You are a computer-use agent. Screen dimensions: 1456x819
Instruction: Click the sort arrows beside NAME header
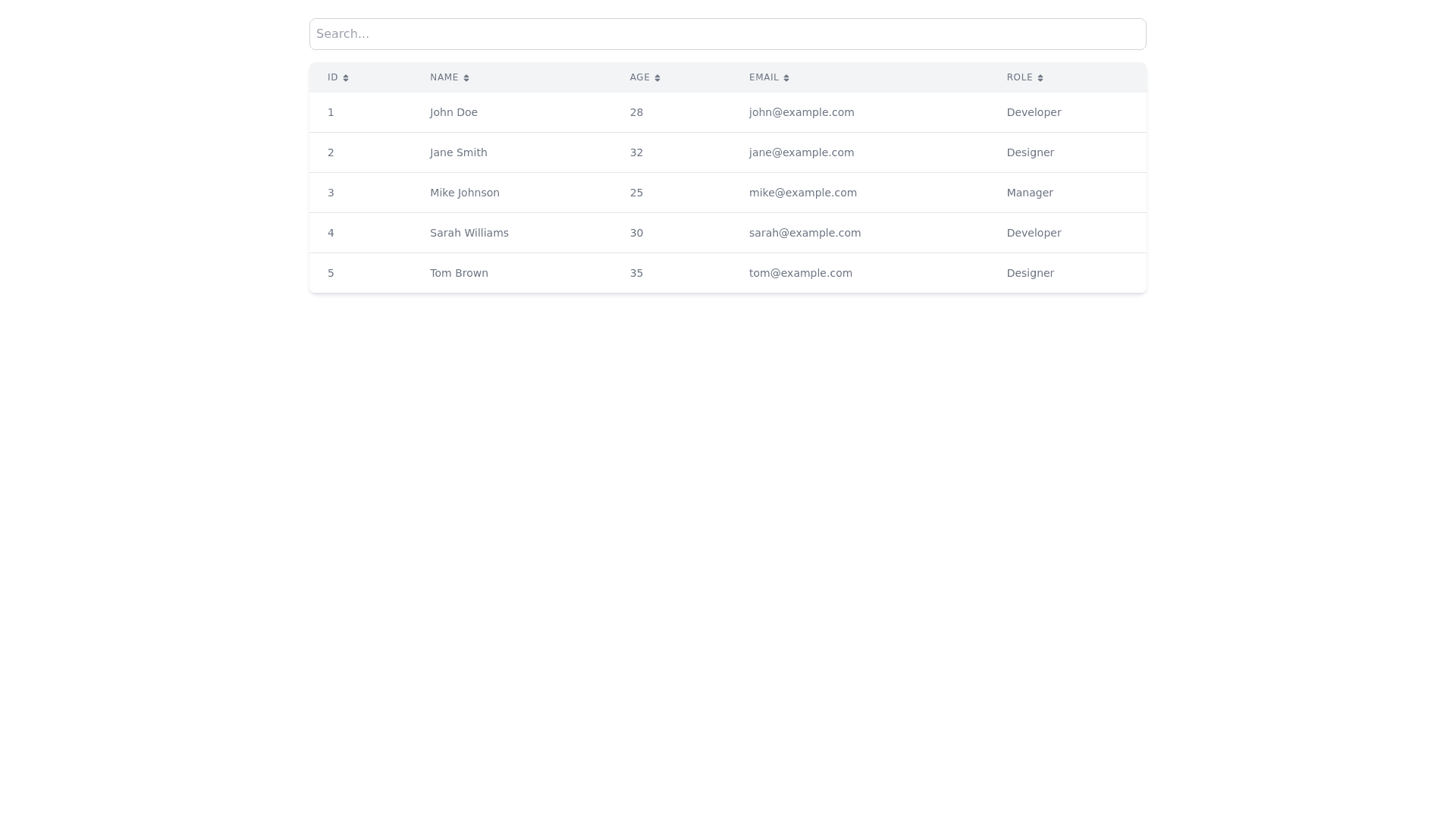[466, 78]
